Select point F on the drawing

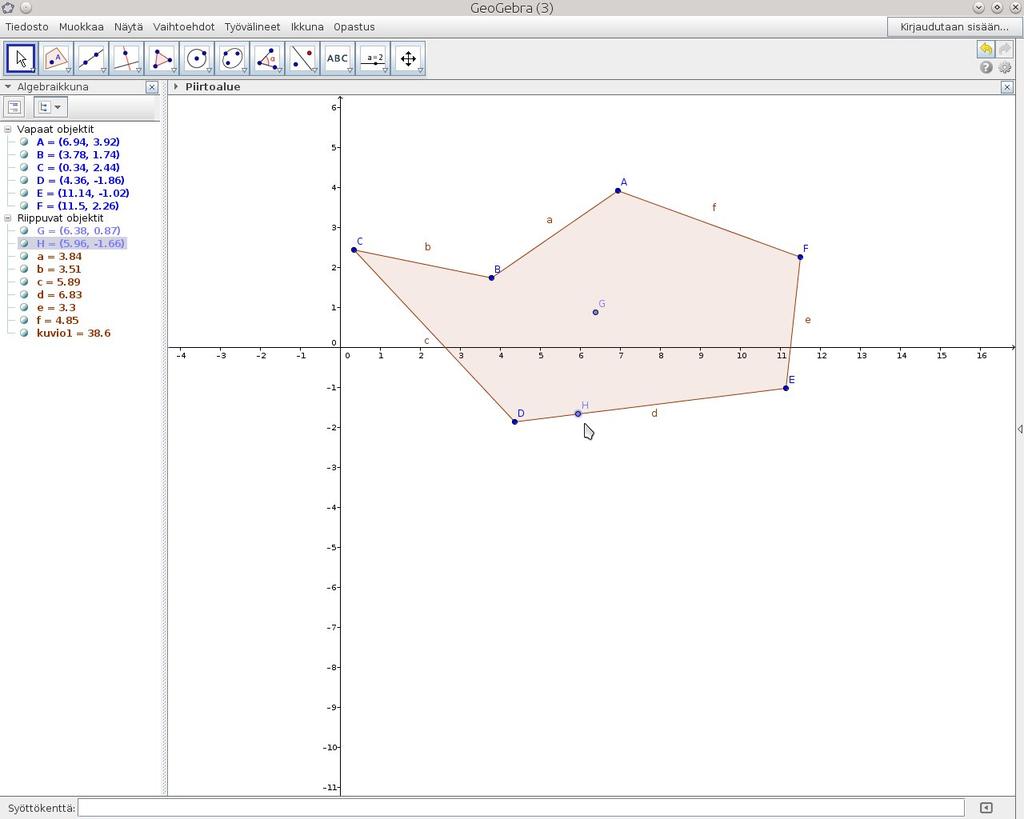[x=800, y=257]
